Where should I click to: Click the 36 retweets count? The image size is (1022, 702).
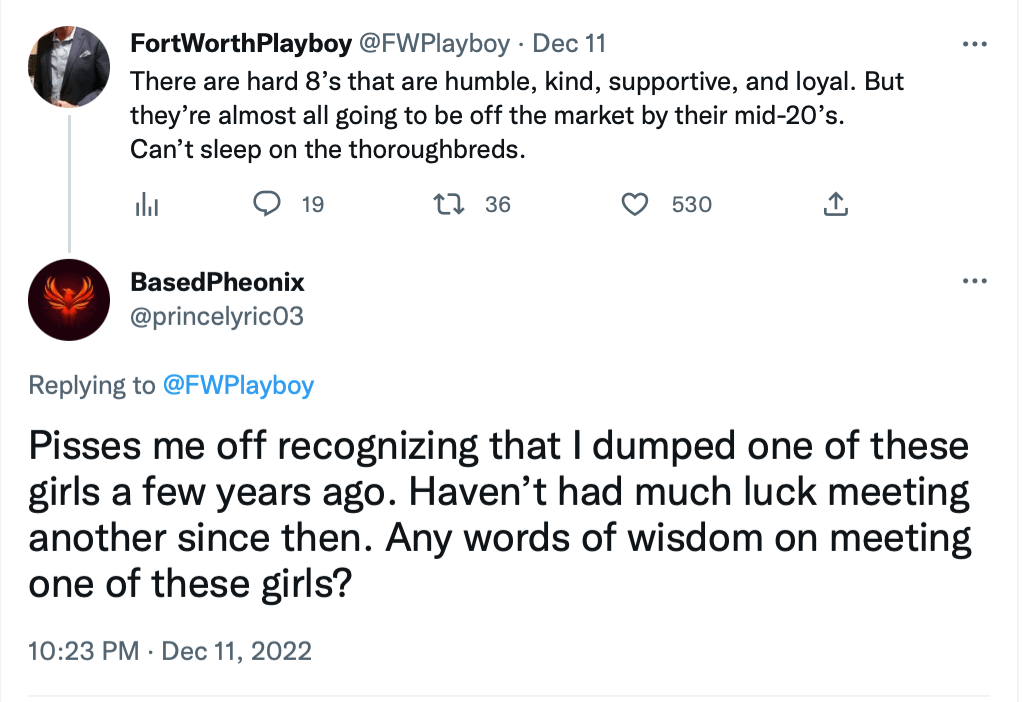497,205
